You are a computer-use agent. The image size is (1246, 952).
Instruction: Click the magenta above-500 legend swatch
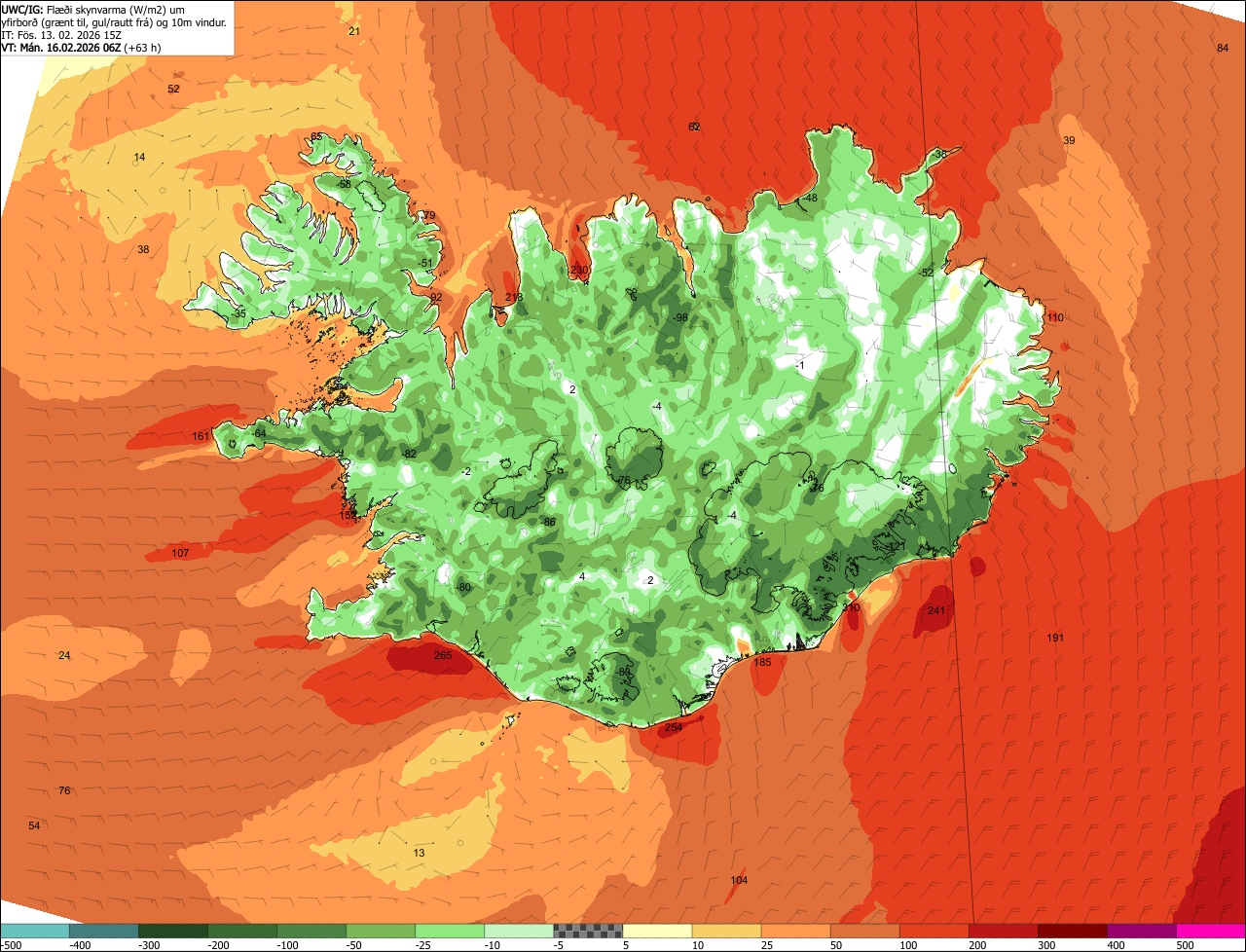[1211, 931]
